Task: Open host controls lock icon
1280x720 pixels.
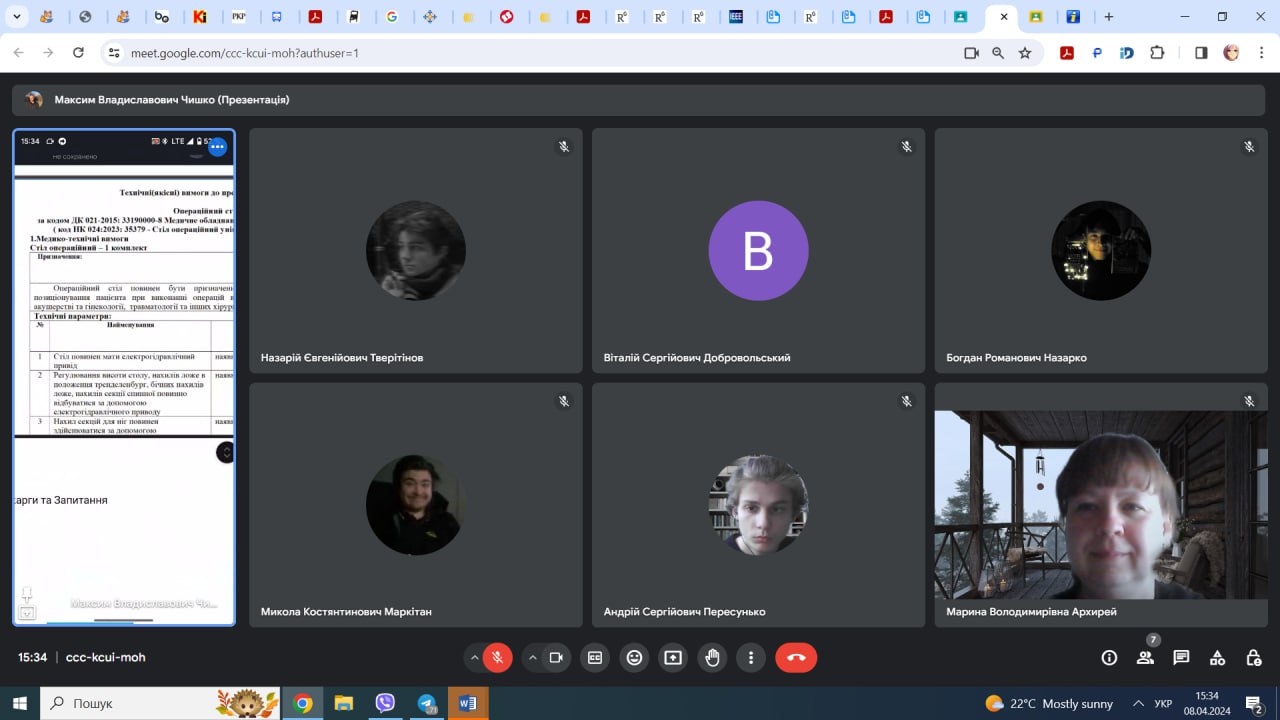Action: [x=1253, y=657]
